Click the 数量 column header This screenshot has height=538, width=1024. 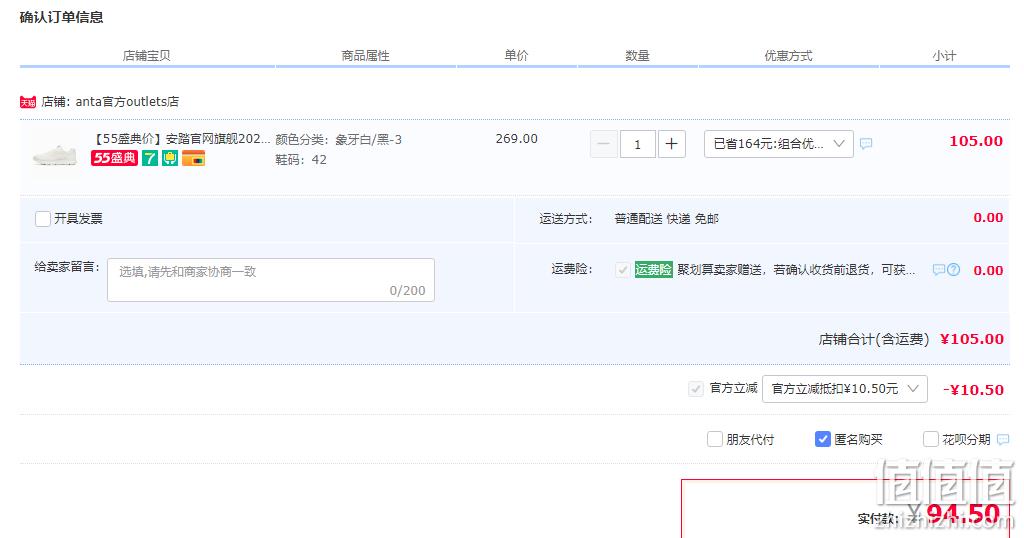637,55
